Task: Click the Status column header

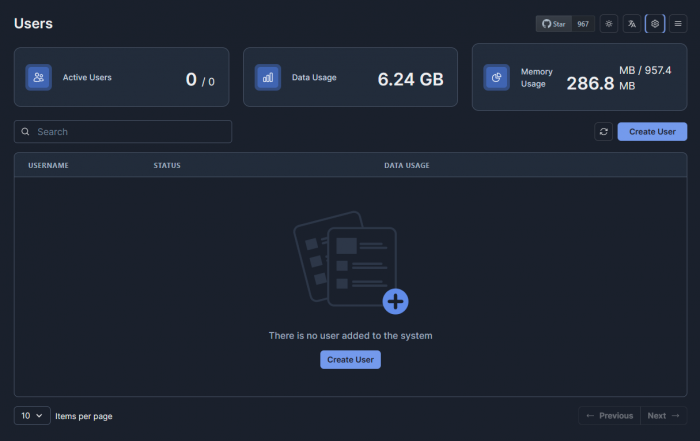Action: [x=167, y=165]
